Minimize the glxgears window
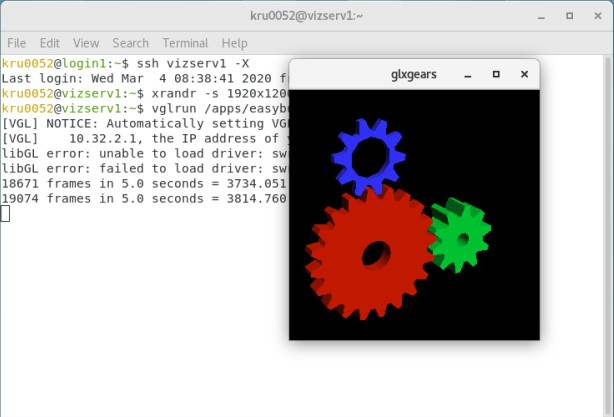This screenshot has height=417, width=614. (x=469, y=74)
